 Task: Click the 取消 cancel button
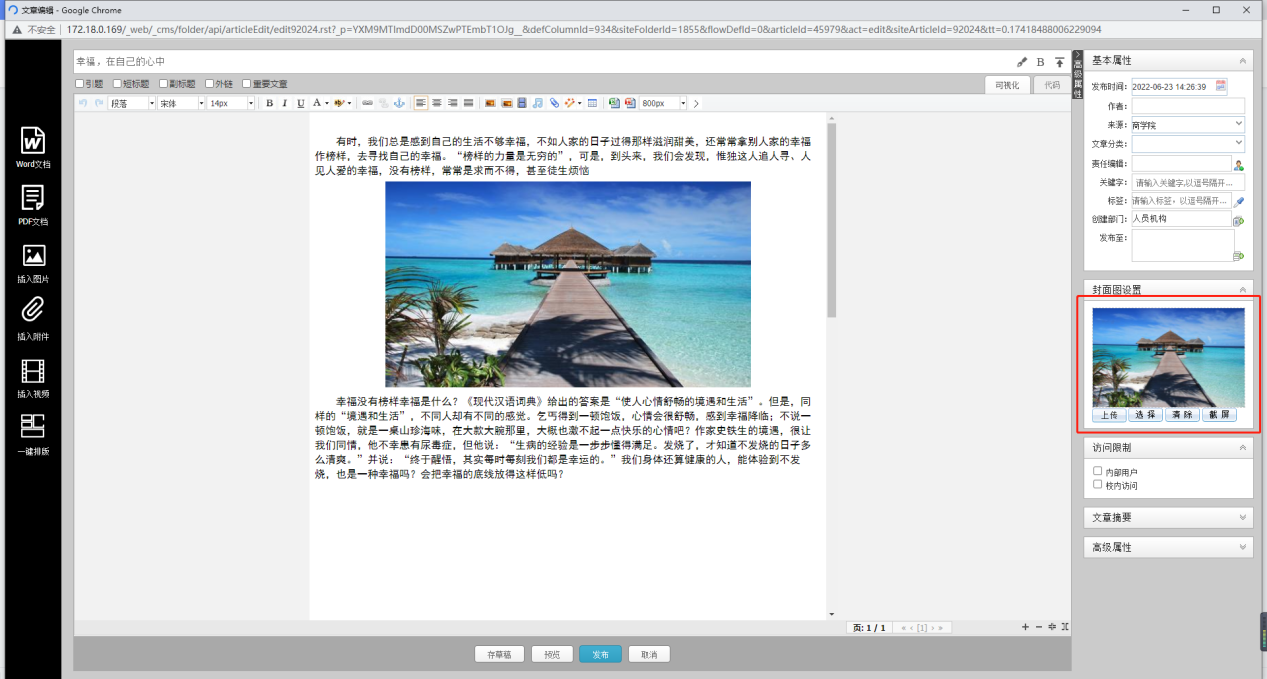[x=649, y=655]
